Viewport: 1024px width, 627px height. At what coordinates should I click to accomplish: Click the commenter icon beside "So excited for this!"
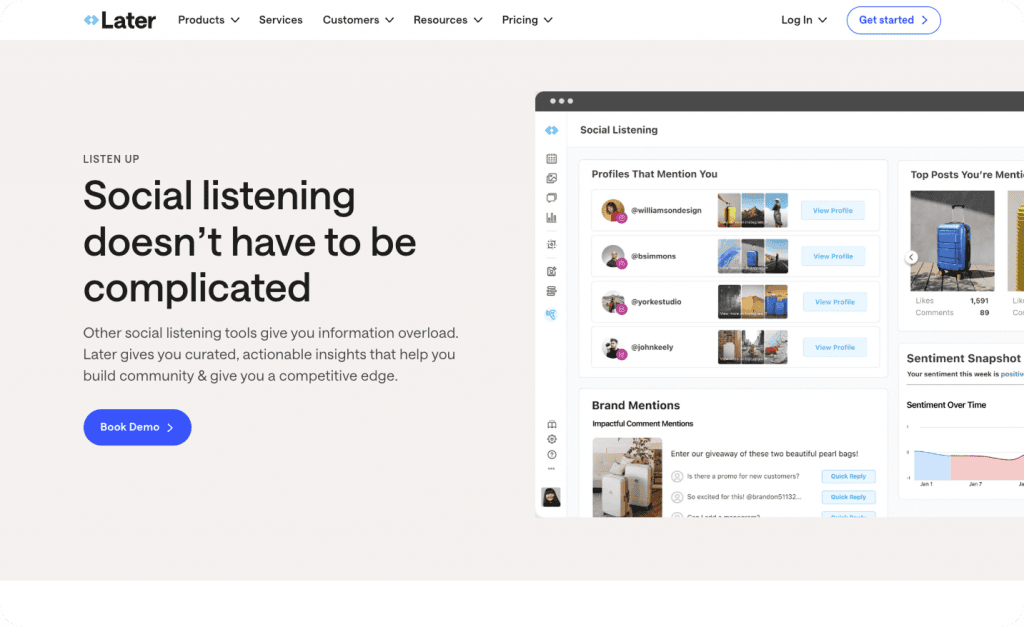click(x=677, y=497)
